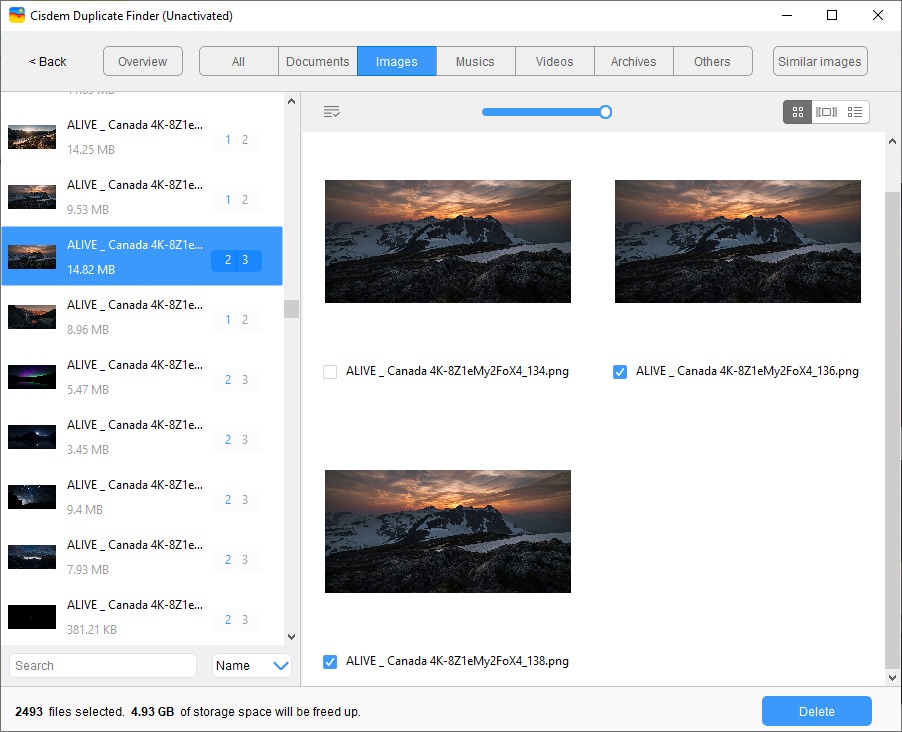Go Back to the previous screen
902x732 pixels.
[48, 62]
